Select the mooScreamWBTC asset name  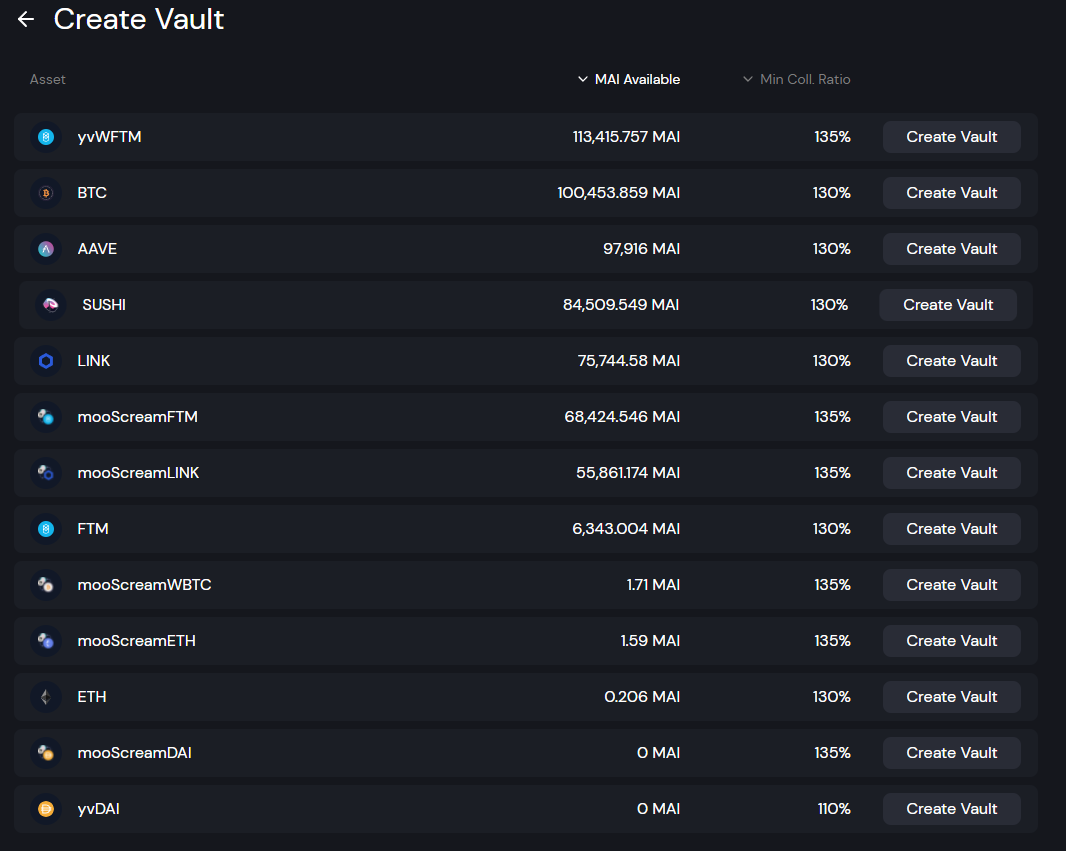click(x=144, y=585)
